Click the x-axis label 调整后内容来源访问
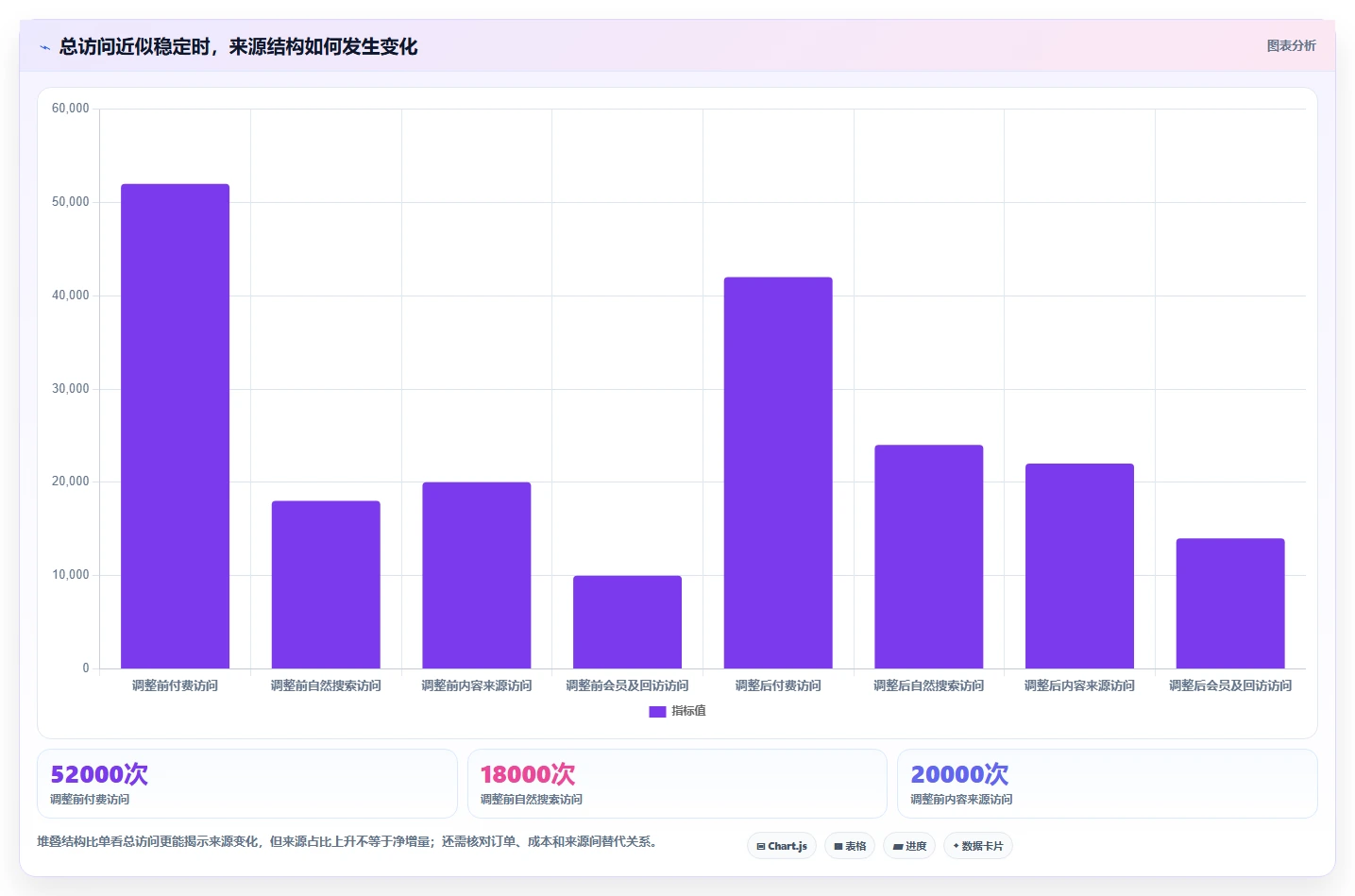This screenshot has width=1355, height=896. (x=1079, y=685)
